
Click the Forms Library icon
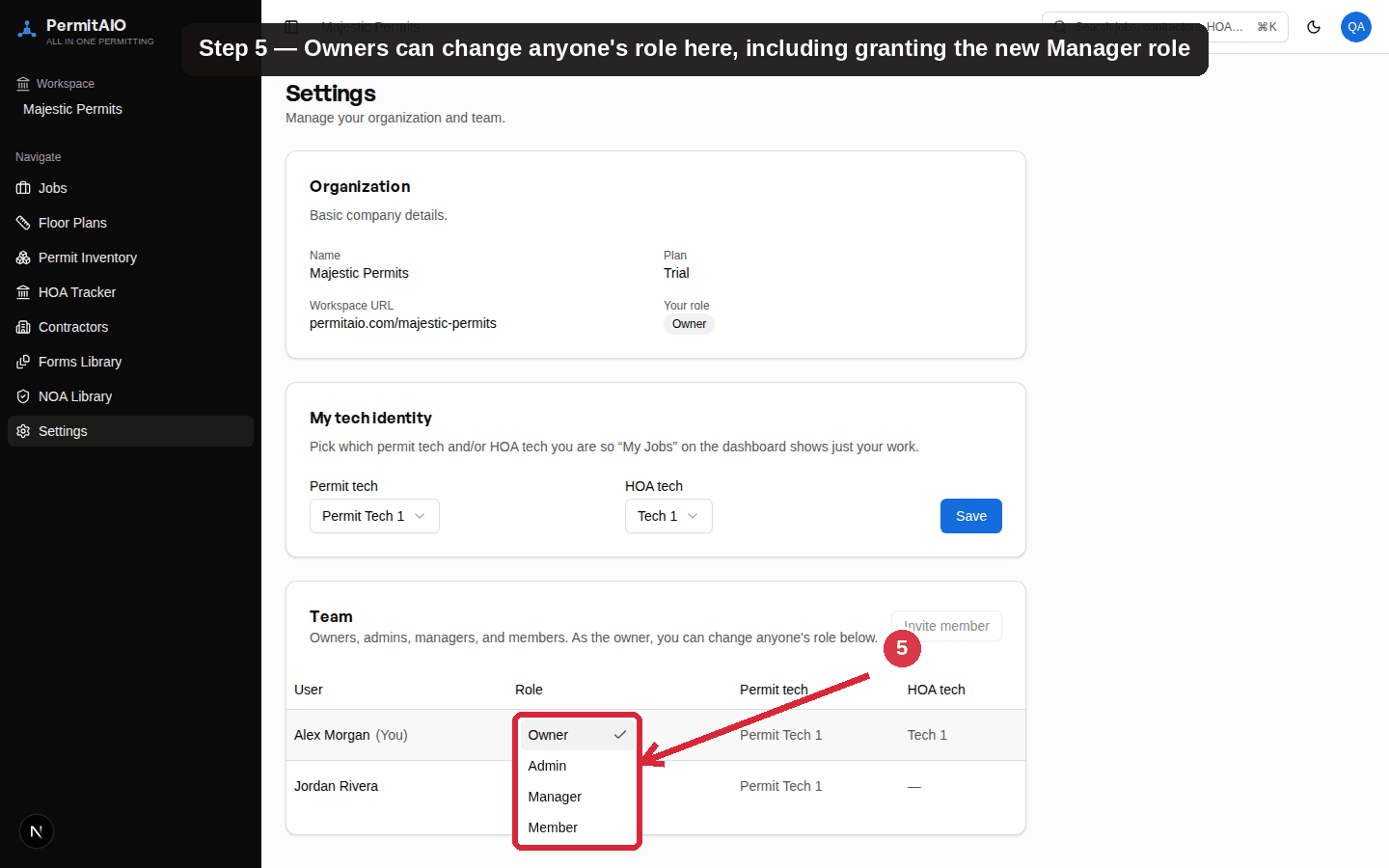coord(23,362)
